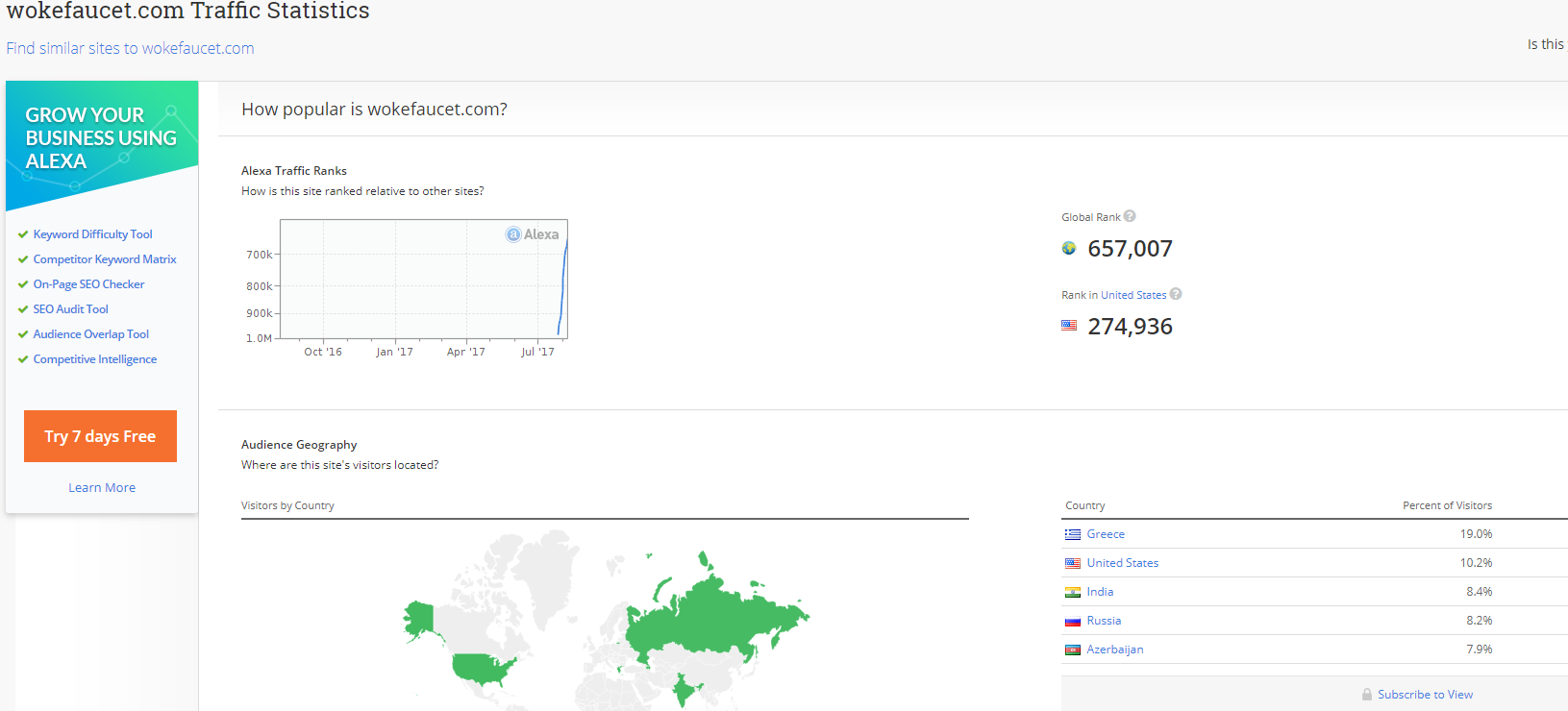Open On-Page SEO Checker link
1568x711 pixels.
pos(88,284)
